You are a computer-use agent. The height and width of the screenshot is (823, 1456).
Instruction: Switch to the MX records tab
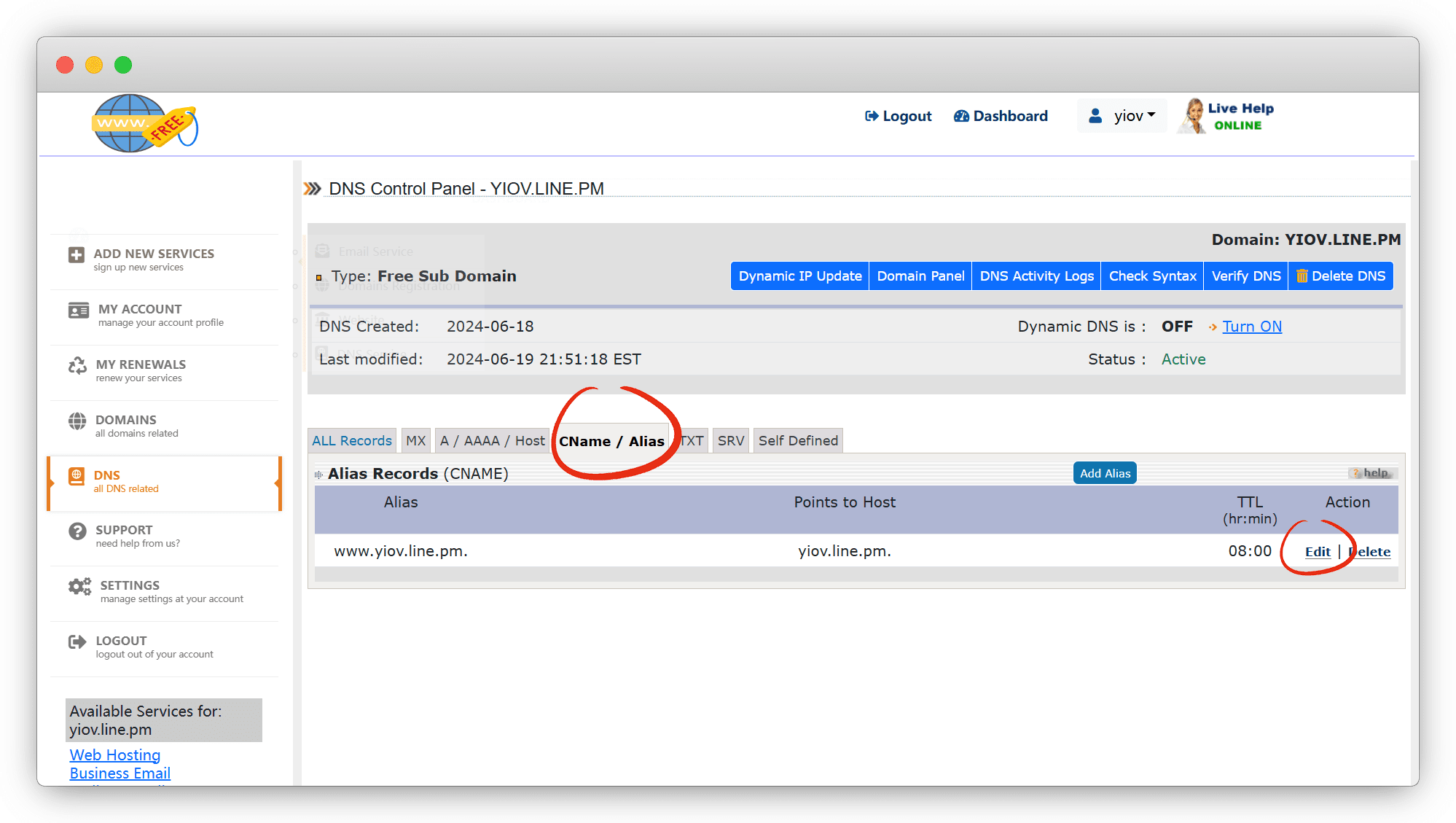coord(415,441)
